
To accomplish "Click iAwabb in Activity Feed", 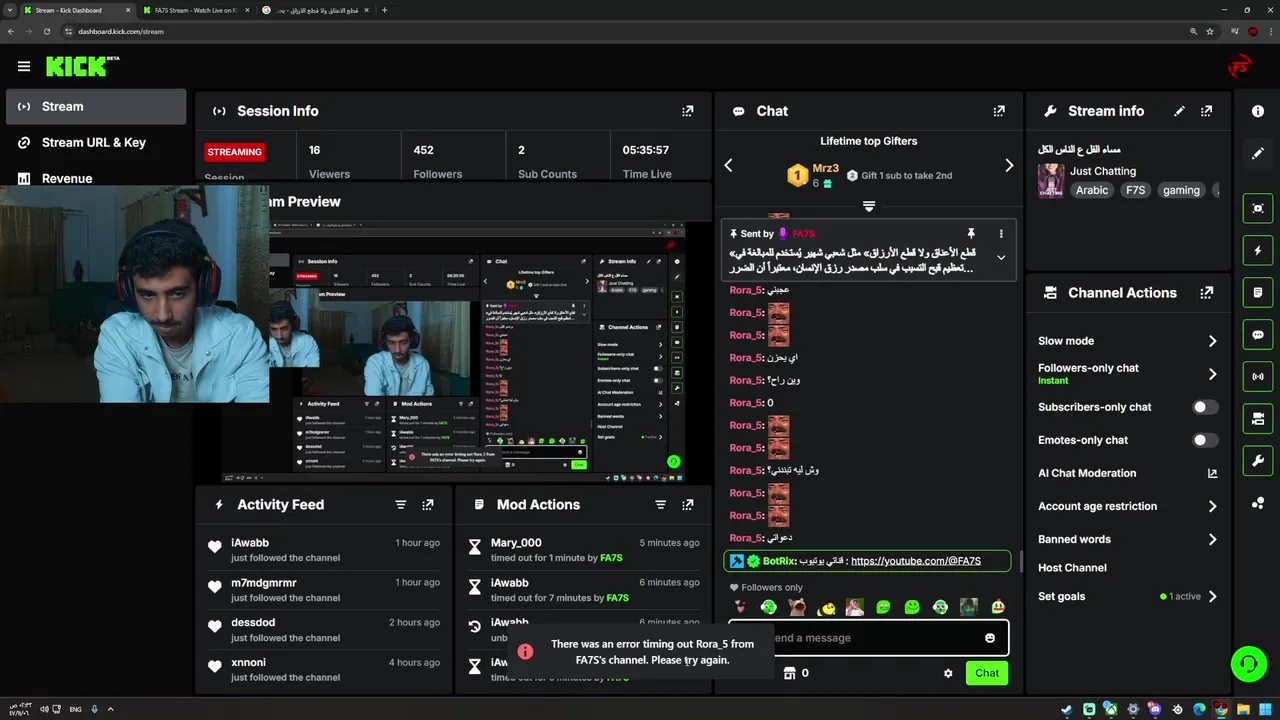I will coord(250,543).
